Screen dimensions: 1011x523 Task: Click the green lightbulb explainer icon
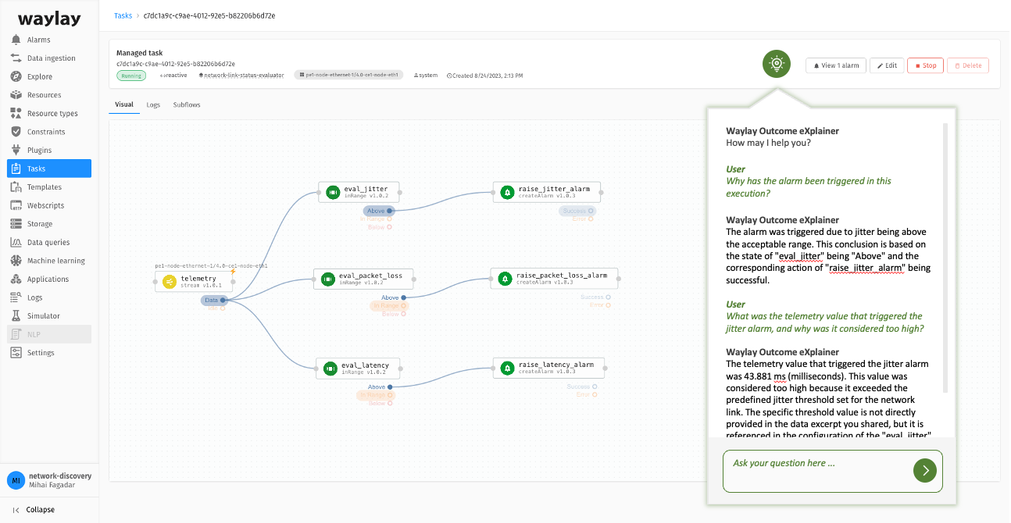[776, 64]
